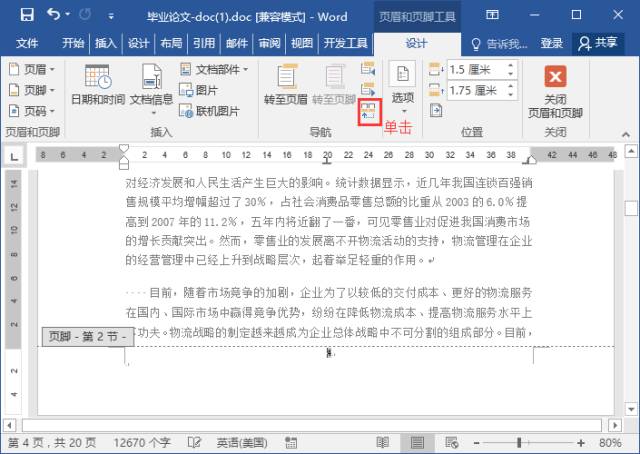Image resolution: width=640 pixels, height=454 pixels.
Task: Click the Share (共享) button
Action: 598,43
